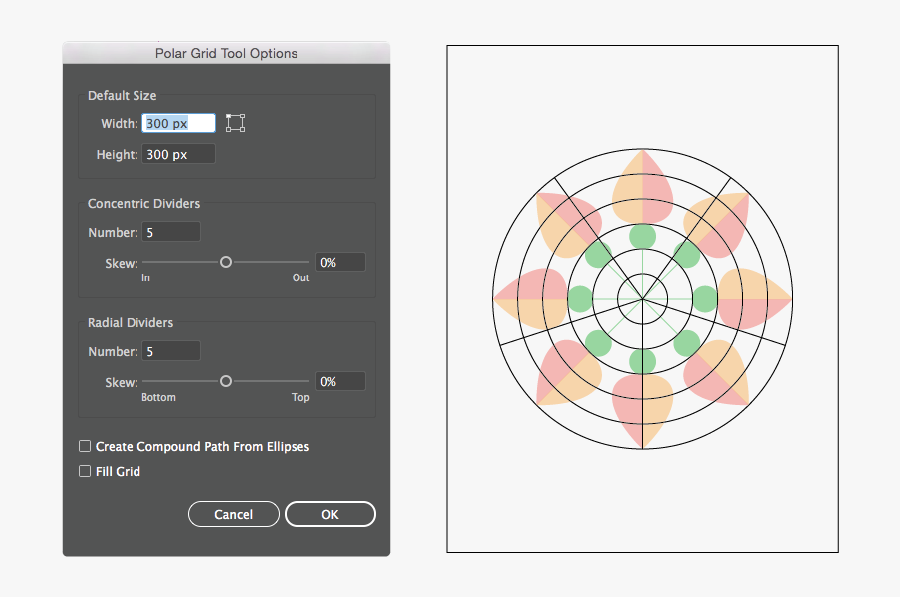900x597 pixels.
Task: Select the Height input field
Action: coord(178,153)
